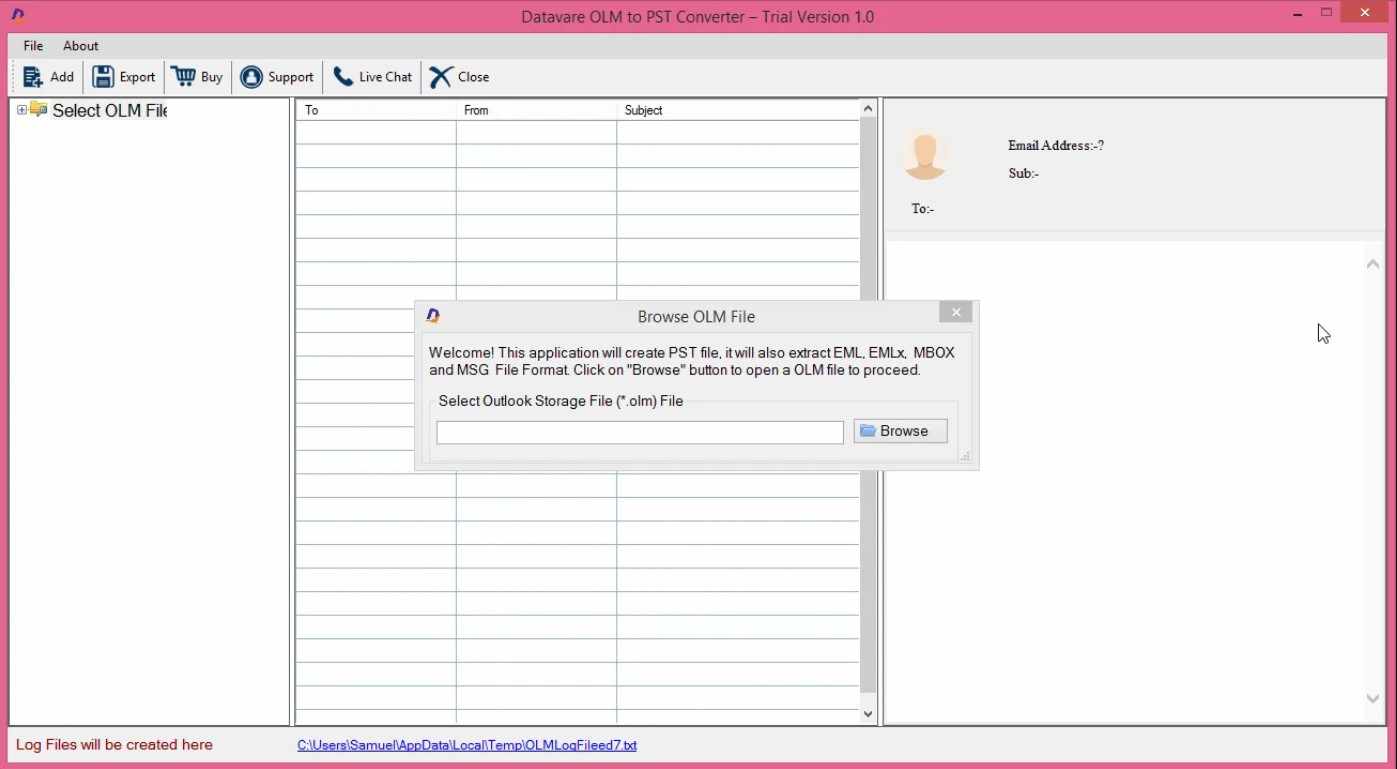Click the Export floppy disk icon
Viewport: 1397px width, 769px height.
[103, 77]
